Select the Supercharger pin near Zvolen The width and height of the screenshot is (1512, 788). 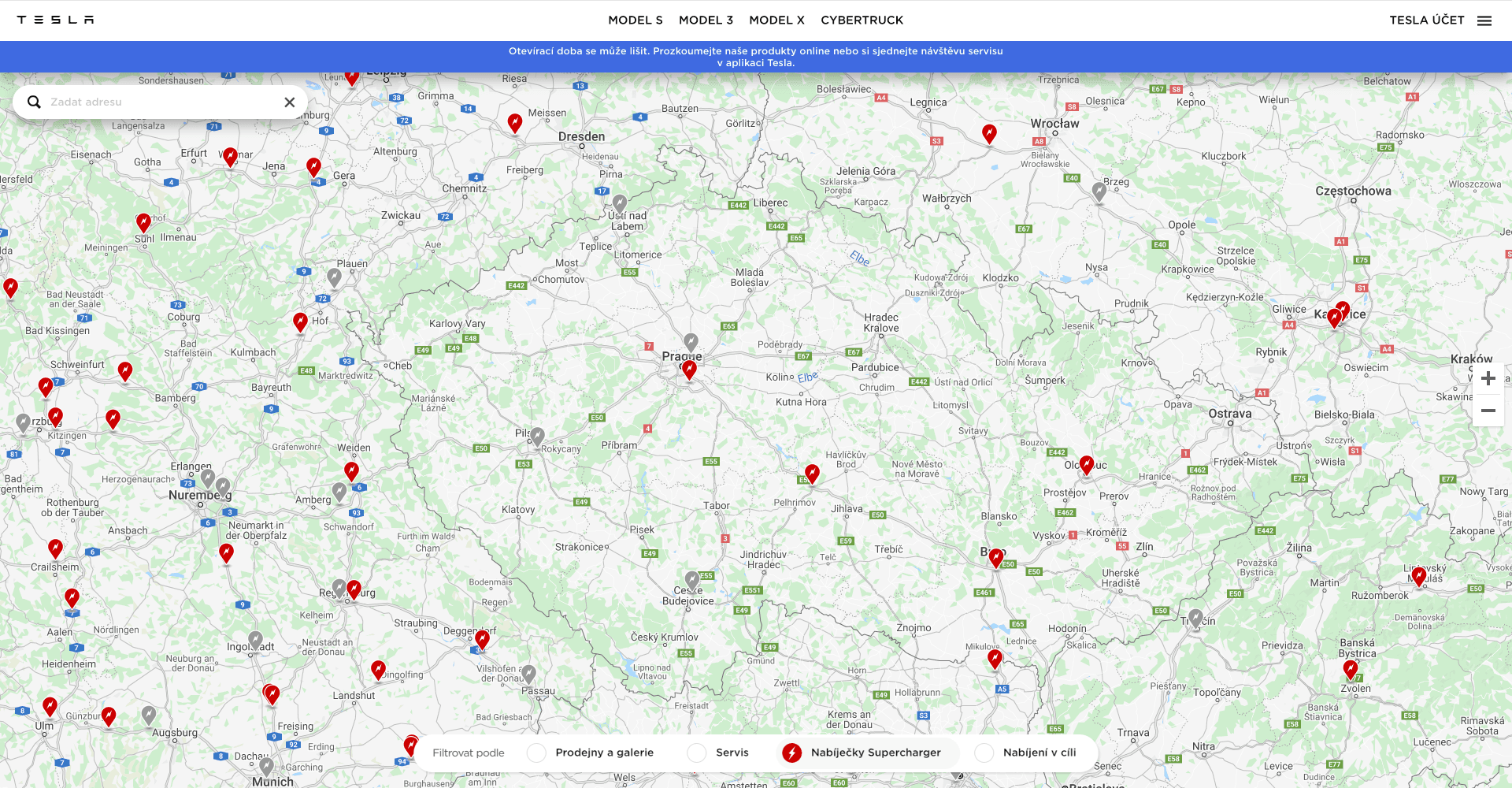tap(1351, 670)
